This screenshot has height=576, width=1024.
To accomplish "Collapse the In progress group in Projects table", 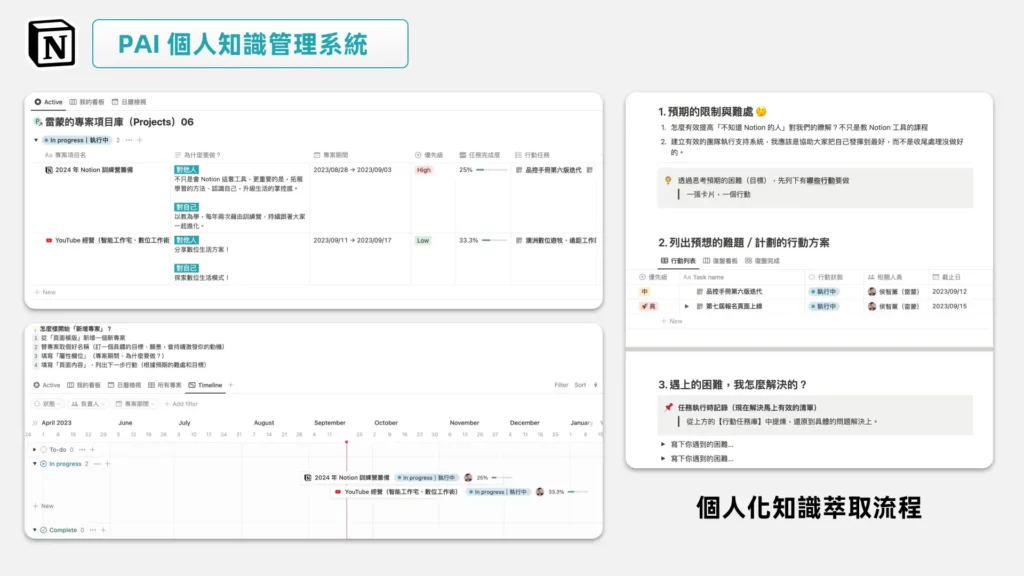I will (36, 140).
